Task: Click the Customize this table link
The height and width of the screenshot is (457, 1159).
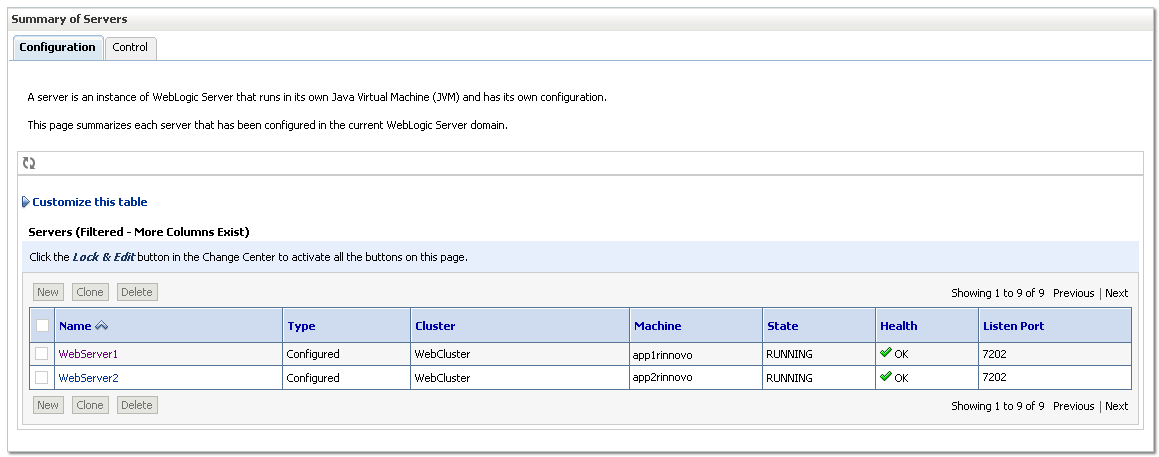Action: (x=89, y=202)
